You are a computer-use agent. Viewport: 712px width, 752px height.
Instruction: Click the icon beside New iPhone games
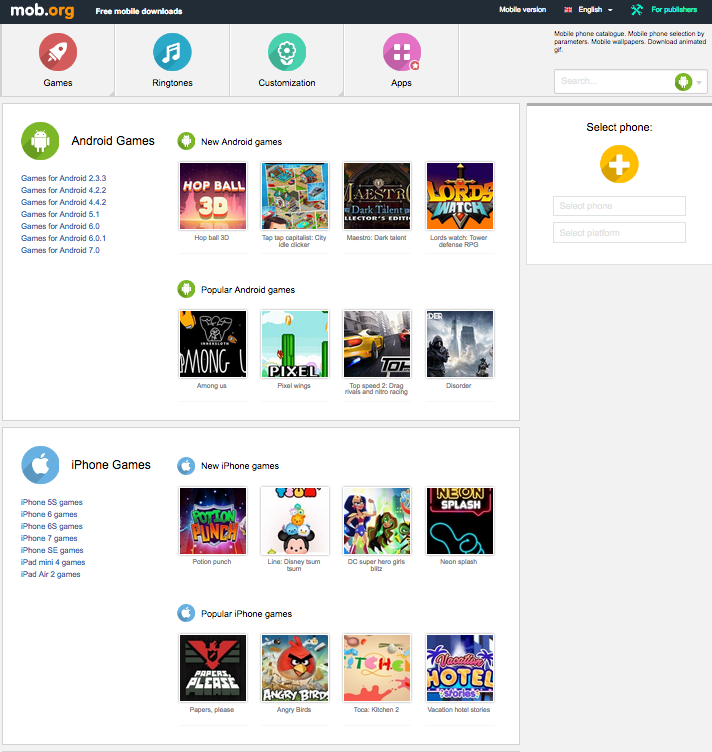coord(186,466)
